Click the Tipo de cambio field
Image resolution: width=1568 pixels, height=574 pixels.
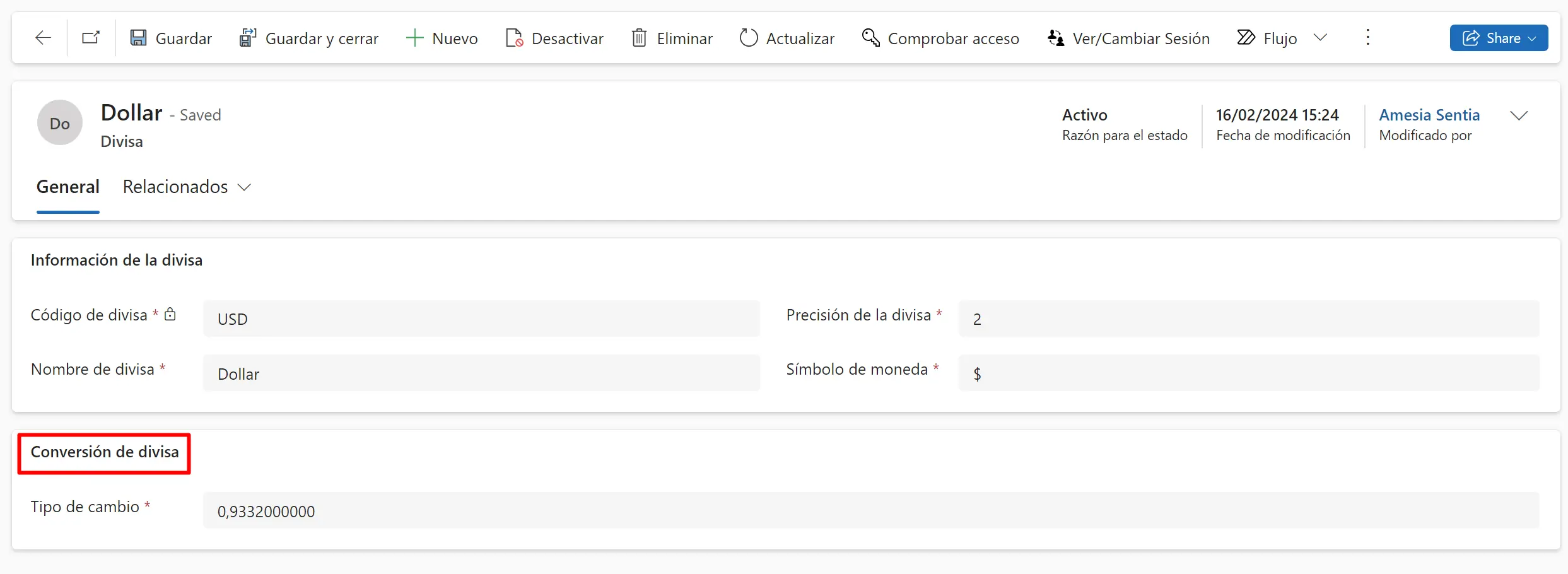[870, 511]
